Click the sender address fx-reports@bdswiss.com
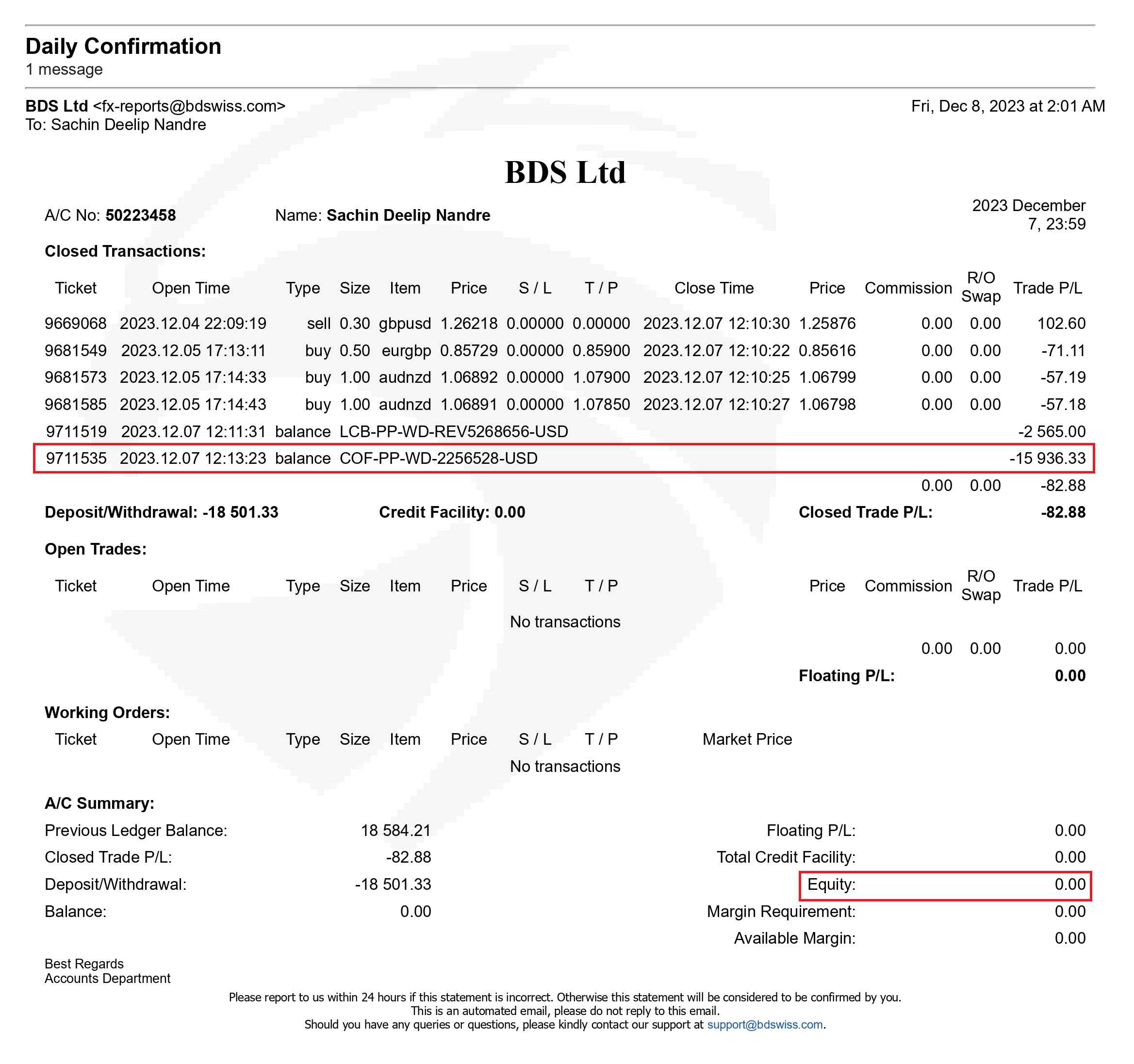Image resolution: width=1134 pixels, height=1064 pixels. [189, 106]
